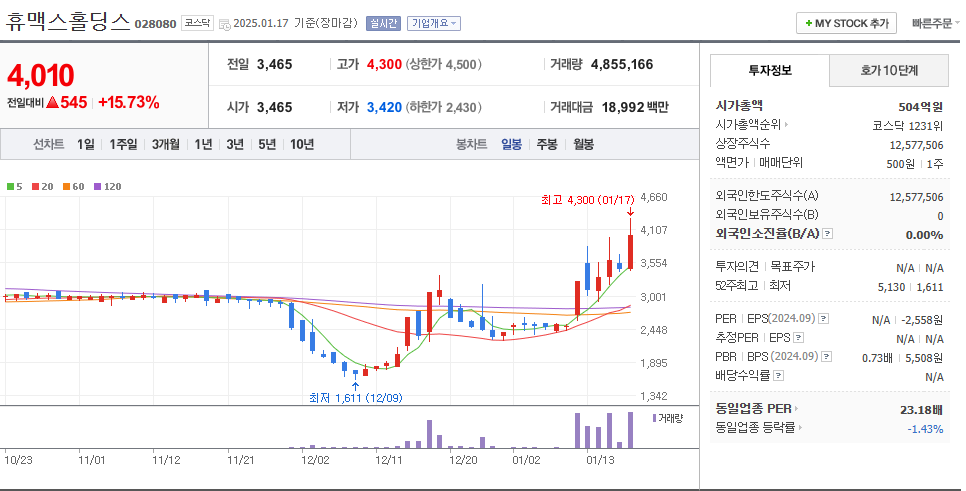The height and width of the screenshot is (491, 966).
Task: Click the help icon next to 배당수익률
Action: [x=777, y=376]
